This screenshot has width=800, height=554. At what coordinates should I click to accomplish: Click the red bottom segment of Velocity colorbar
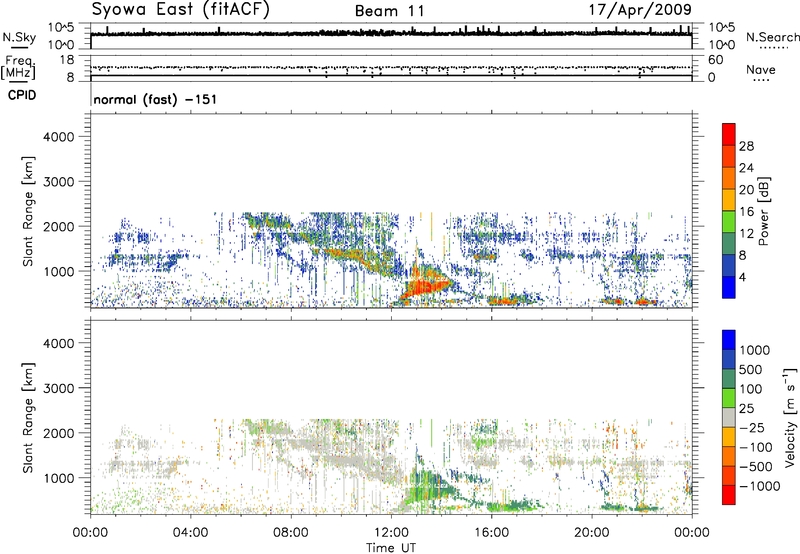[729, 495]
